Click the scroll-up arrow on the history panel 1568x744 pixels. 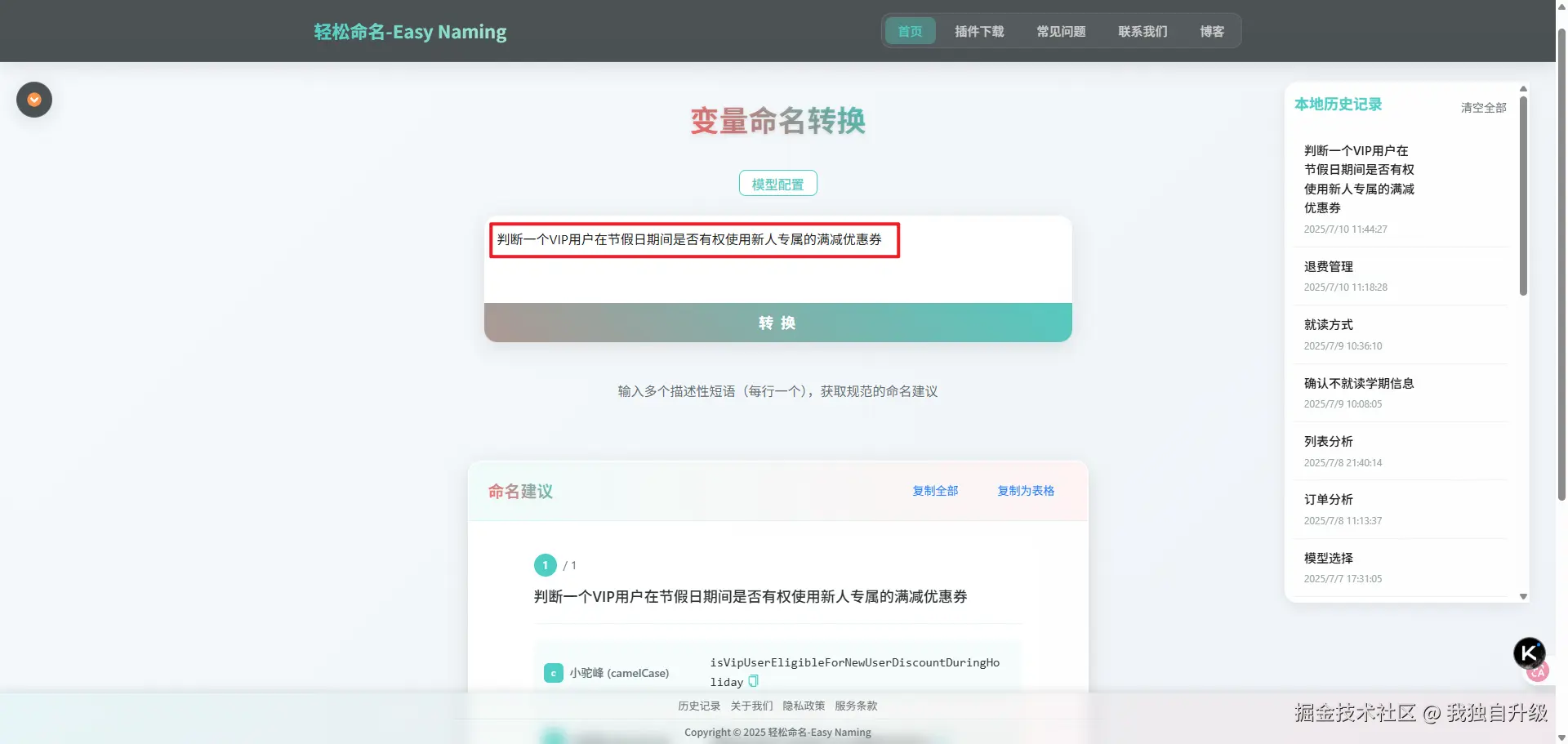[1522, 88]
